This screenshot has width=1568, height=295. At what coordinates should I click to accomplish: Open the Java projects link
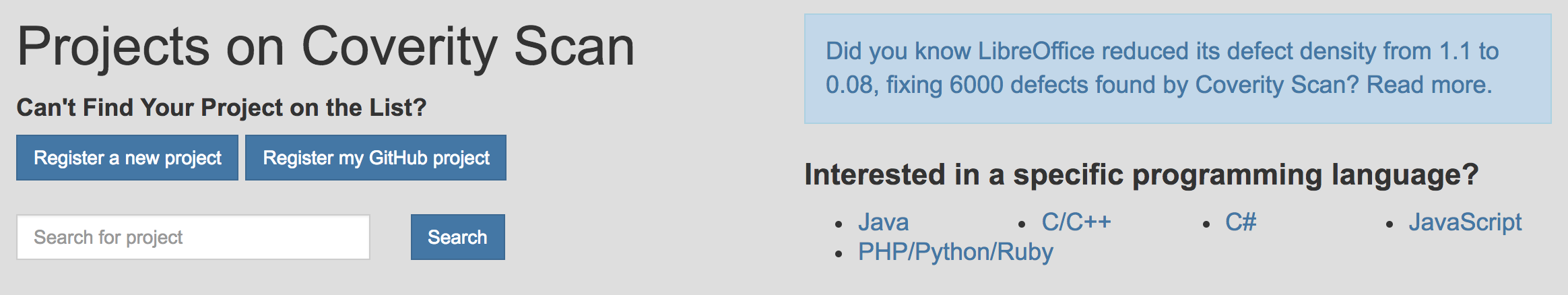883,222
